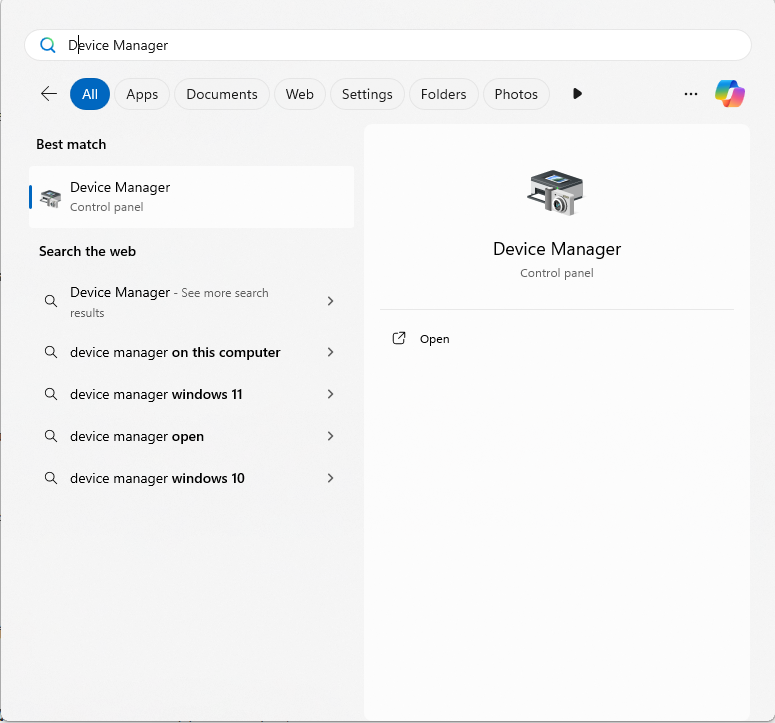Switch to the Settings filter tab

(x=367, y=94)
